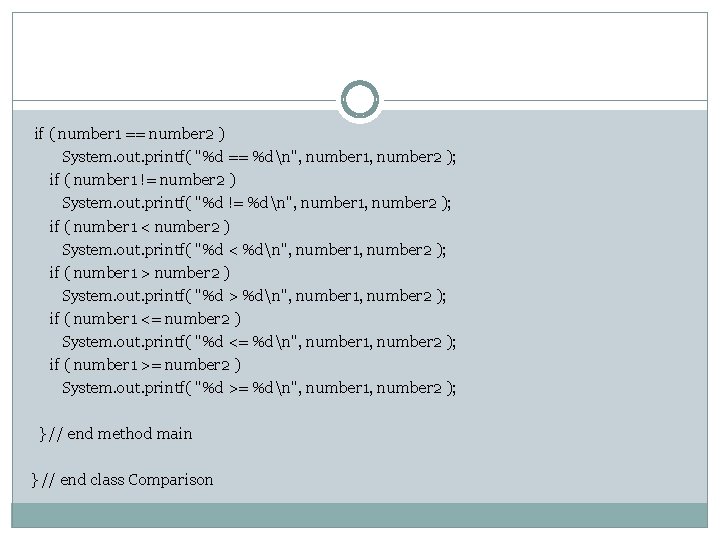Screen dimensions: 720x540
Task: Select the 'if ( number1 < number2 )' line
Action: tap(140, 226)
